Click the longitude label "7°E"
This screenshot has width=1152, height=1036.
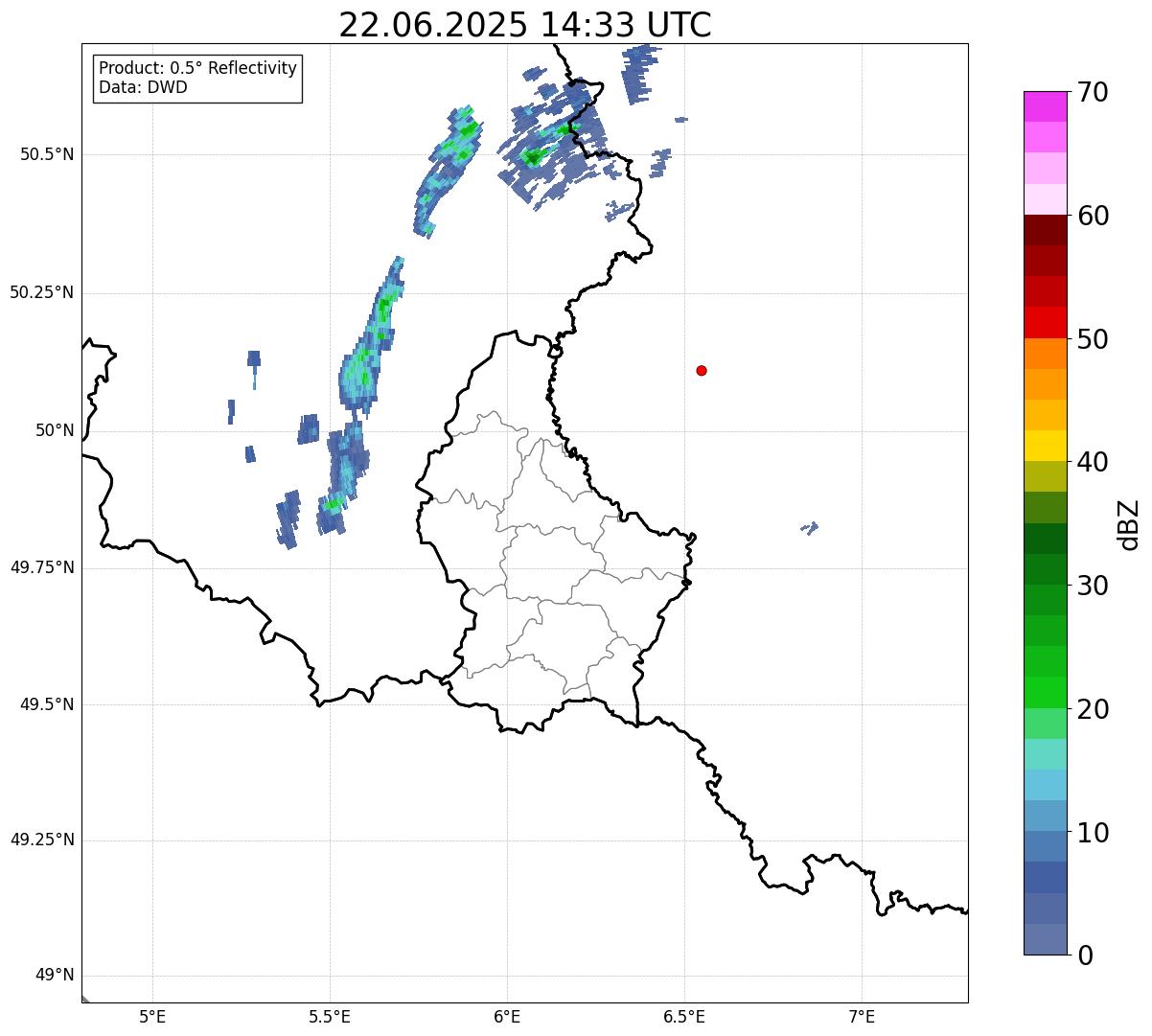(x=862, y=1016)
